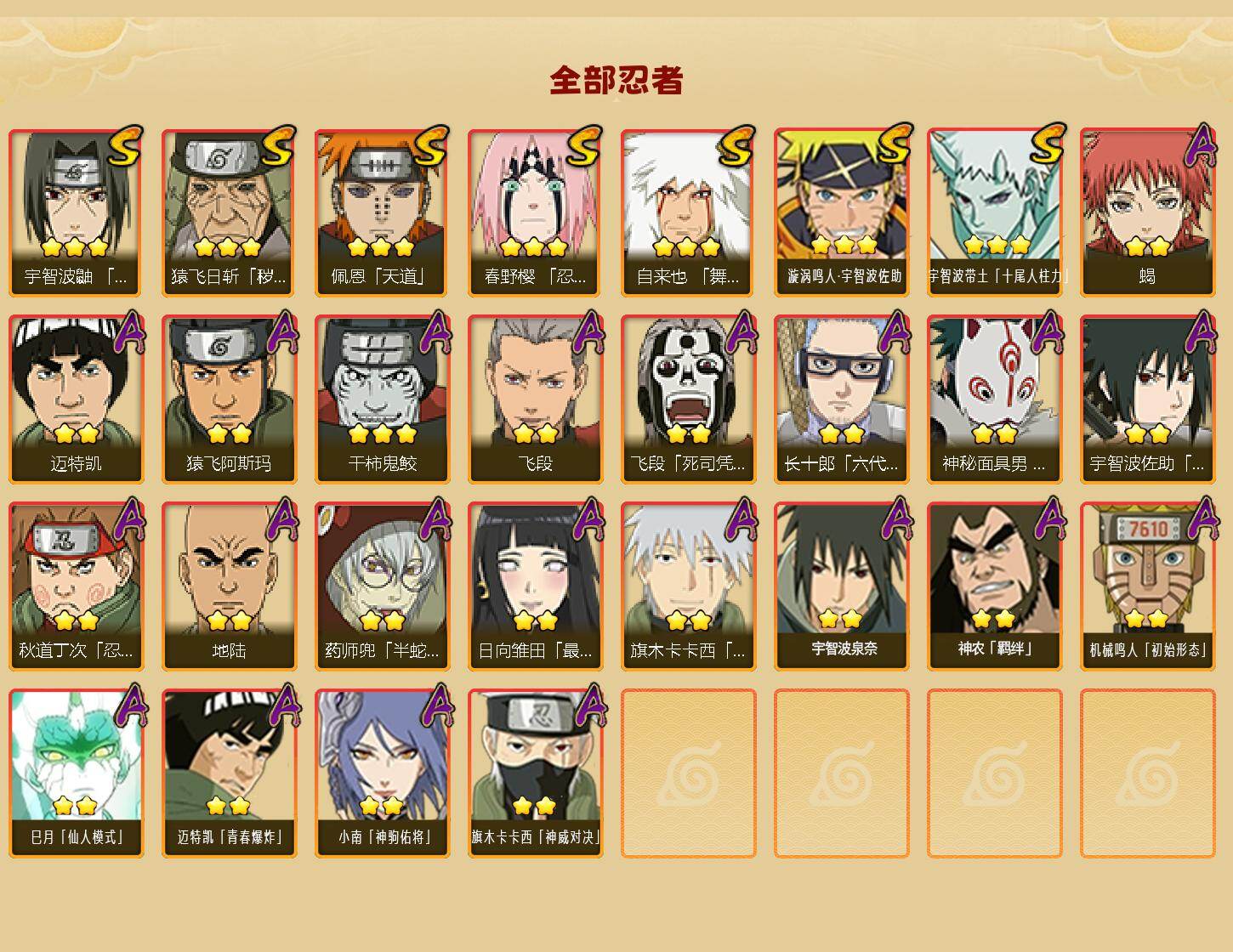The image size is (1233, 952).
Task: Open 机械鸣人「初始形态」robot card
Action: 1148,586
